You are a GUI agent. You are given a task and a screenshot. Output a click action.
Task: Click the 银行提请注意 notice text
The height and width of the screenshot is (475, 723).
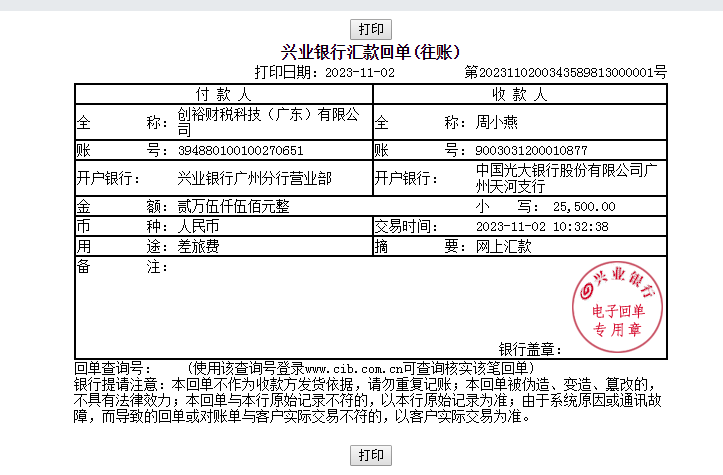coord(367,400)
